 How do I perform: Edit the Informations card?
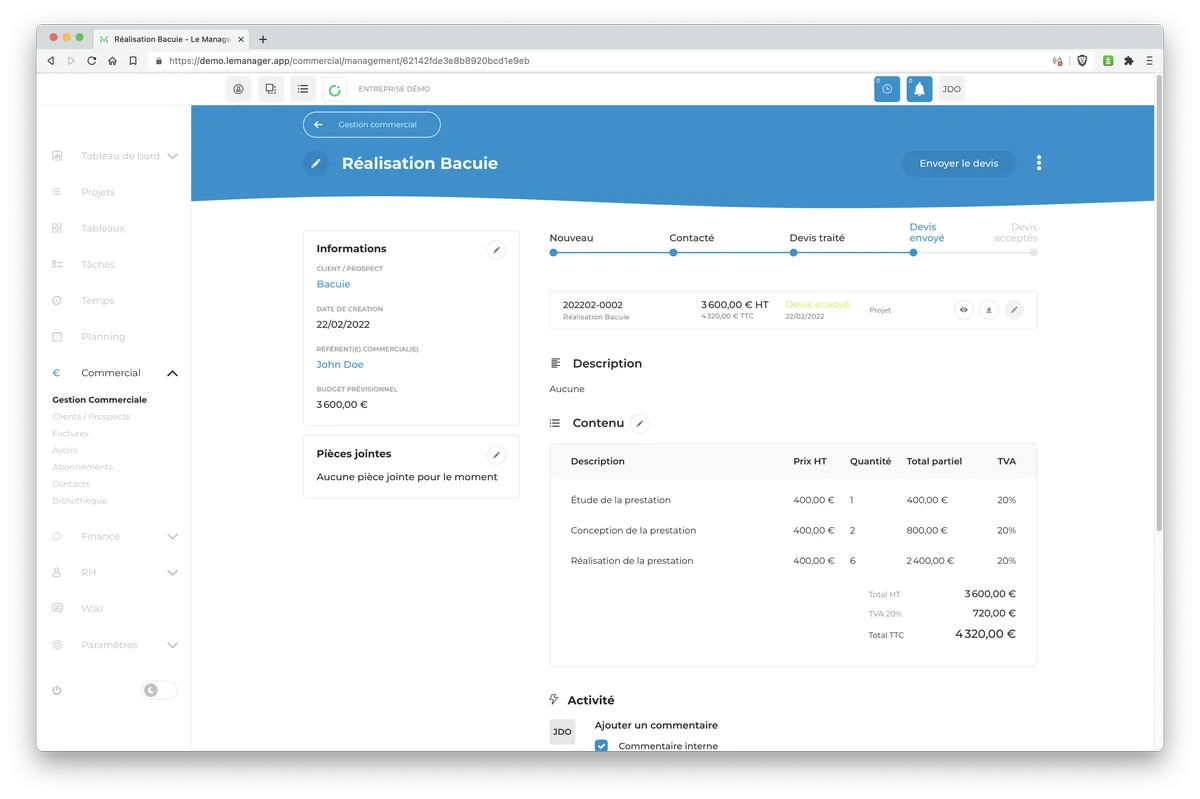tap(496, 250)
